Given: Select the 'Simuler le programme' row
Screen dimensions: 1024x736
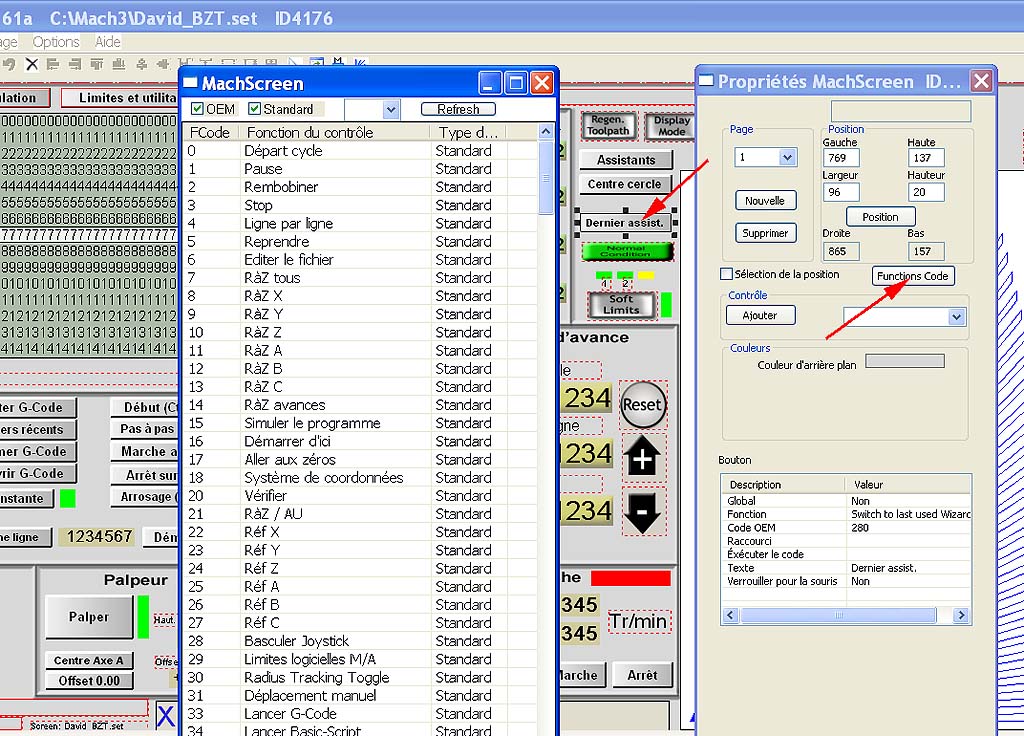Looking at the screenshot, I should tap(360, 423).
